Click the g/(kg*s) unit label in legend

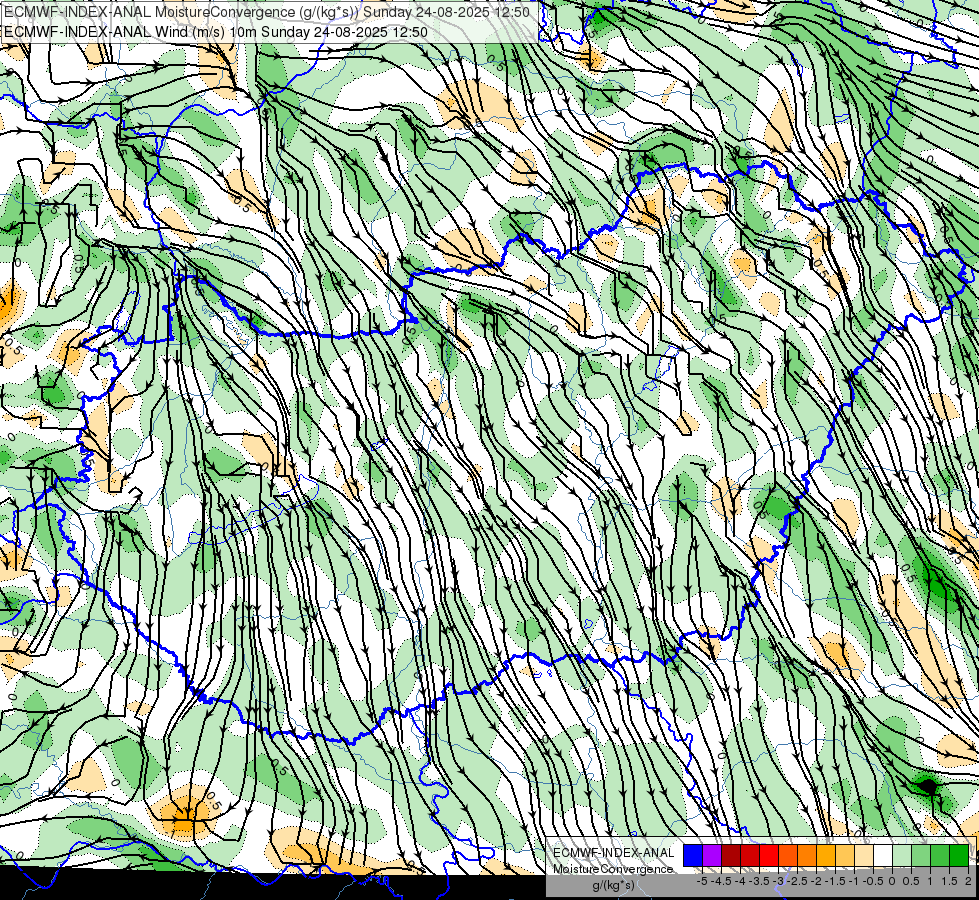[614, 885]
